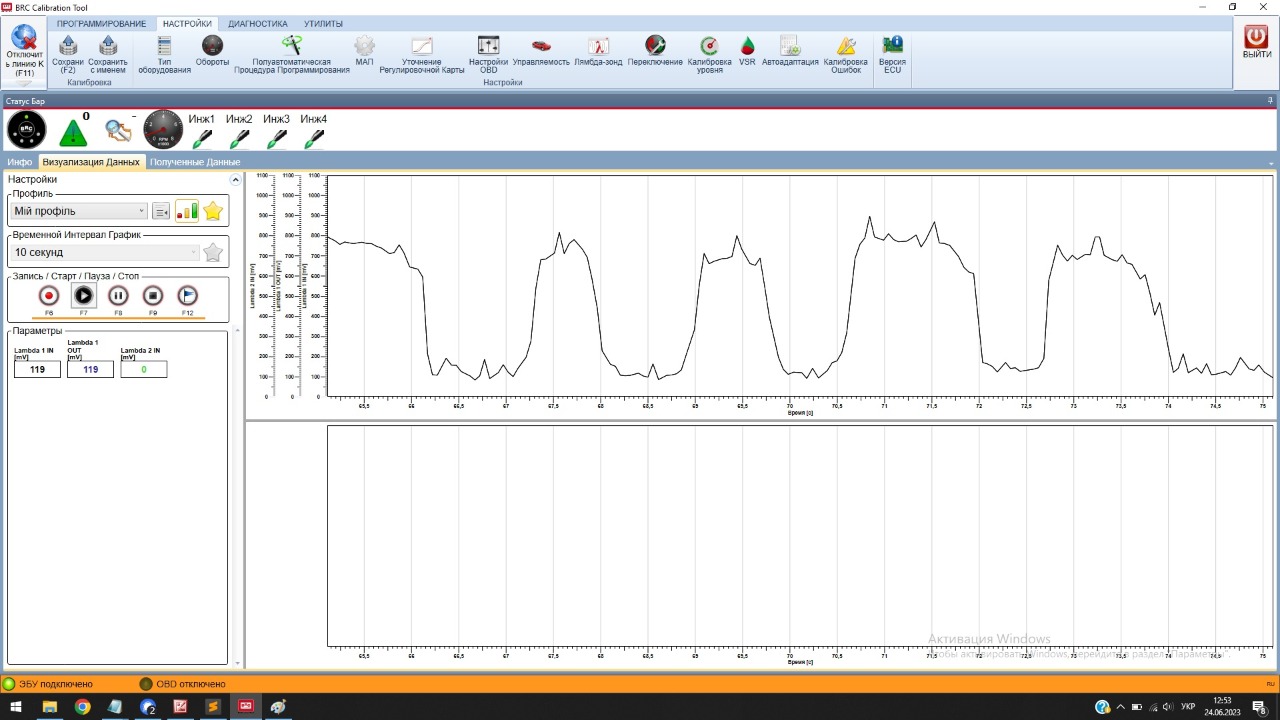Image resolution: width=1280 pixels, height=720 pixels.
Task: Click the Lambda 2 IN value field
Action: (x=143, y=369)
